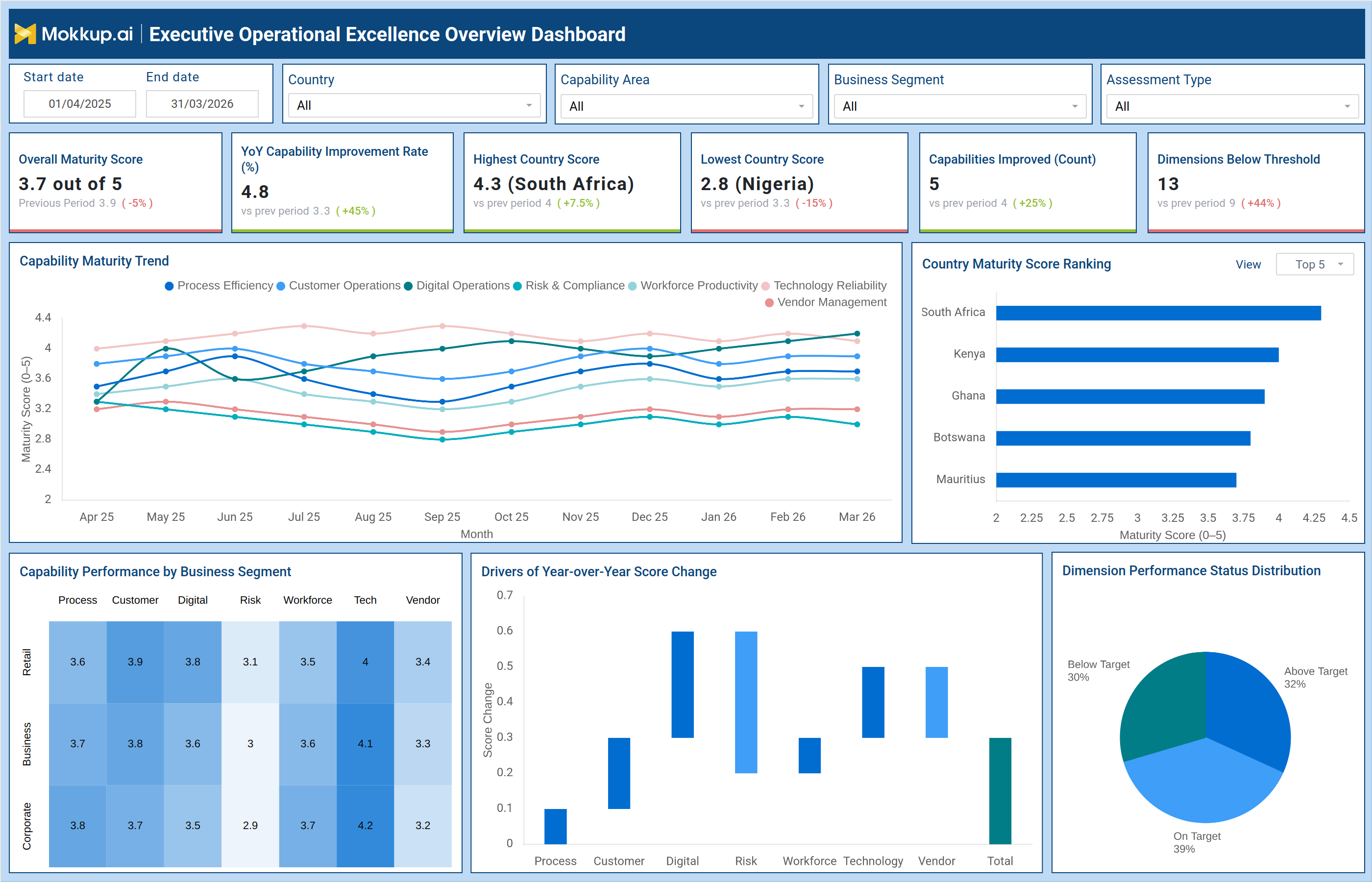1372x882 pixels.
Task: Click the Lowest Country Score value
Action: pyautogui.click(x=757, y=184)
